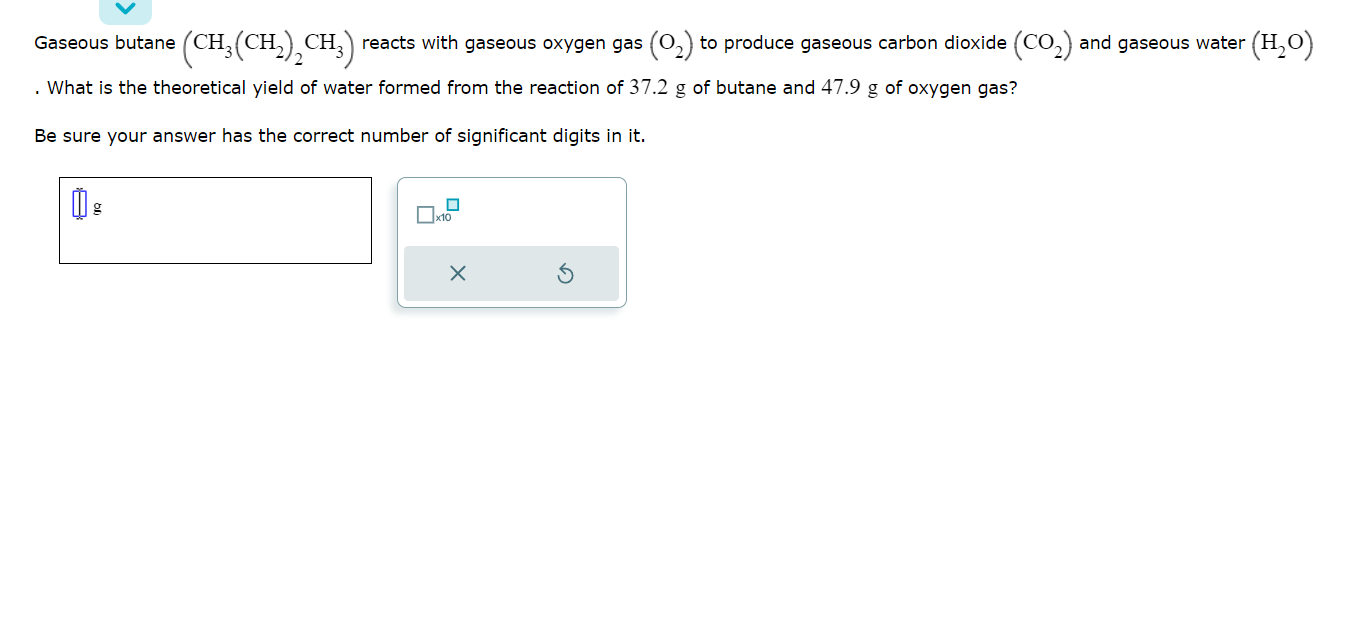This screenshot has height=642, width=1353.
Task: Click the highlighted superscript square above x10
Action: click(452, 204)
